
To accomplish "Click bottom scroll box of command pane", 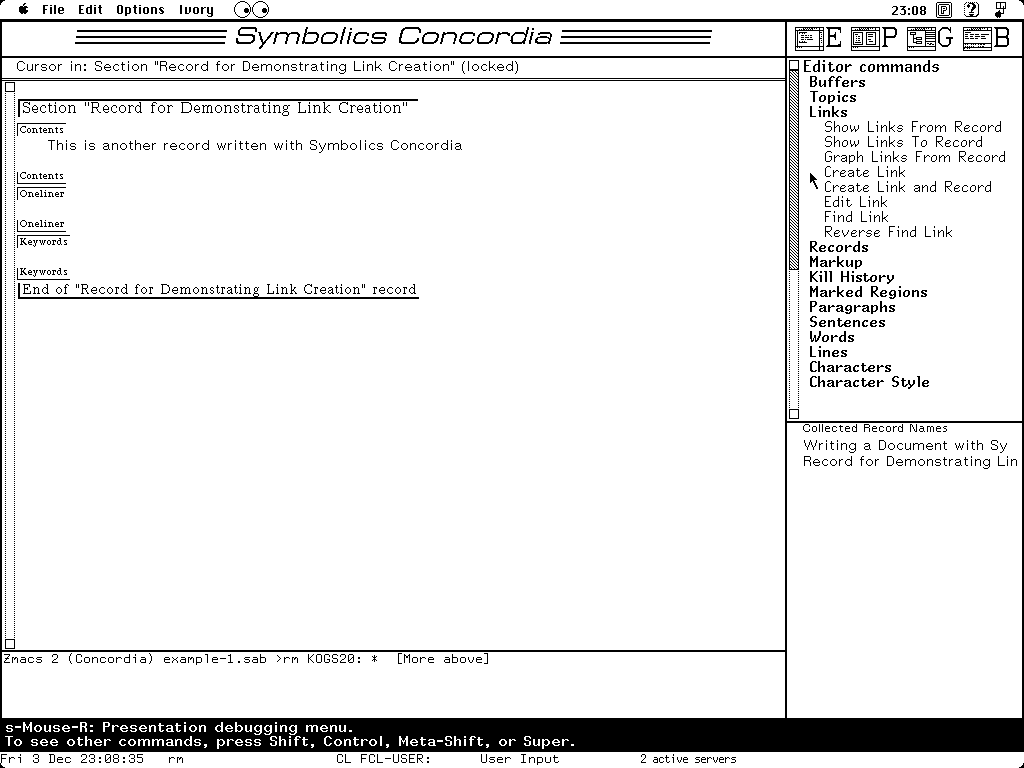I will (x=794, y=413).
